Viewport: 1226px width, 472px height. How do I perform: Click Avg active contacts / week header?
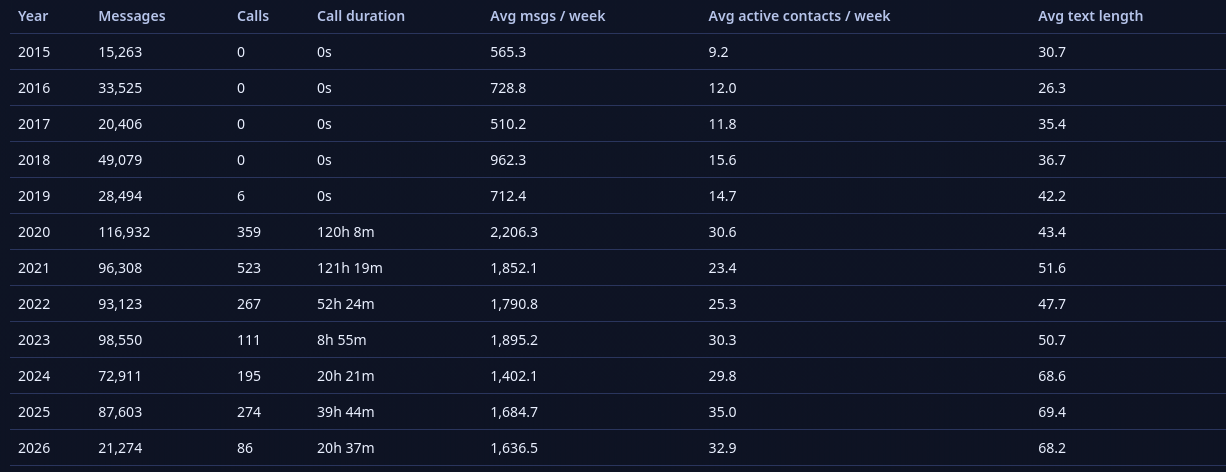tap(799, 16)
